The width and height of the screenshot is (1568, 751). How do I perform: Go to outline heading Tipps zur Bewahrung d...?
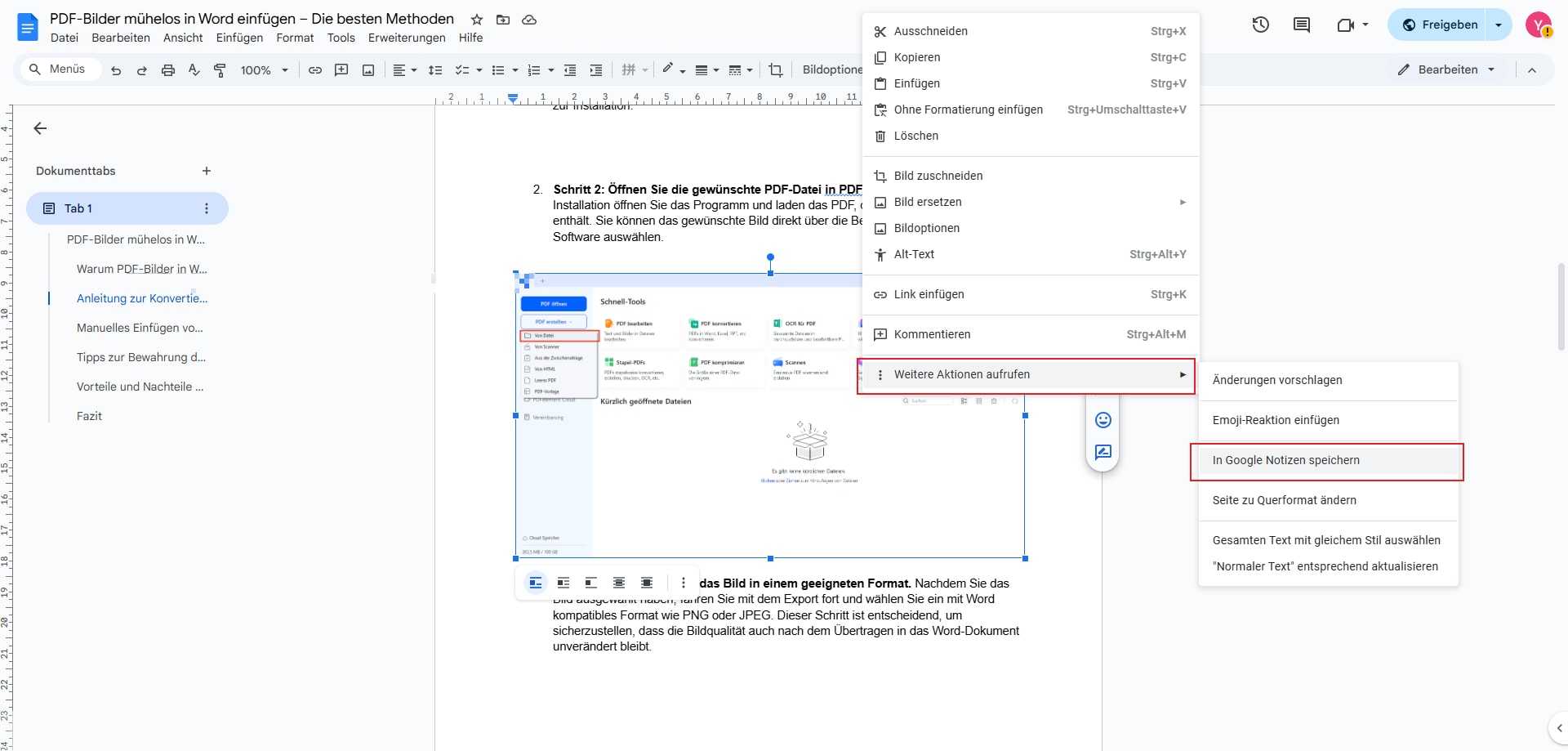tap(141, 357)
